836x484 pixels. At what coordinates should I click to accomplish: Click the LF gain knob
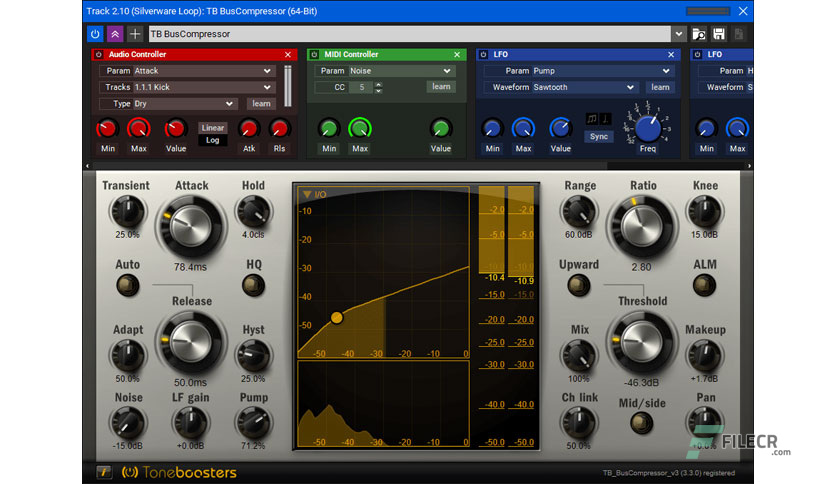point(190,423)
